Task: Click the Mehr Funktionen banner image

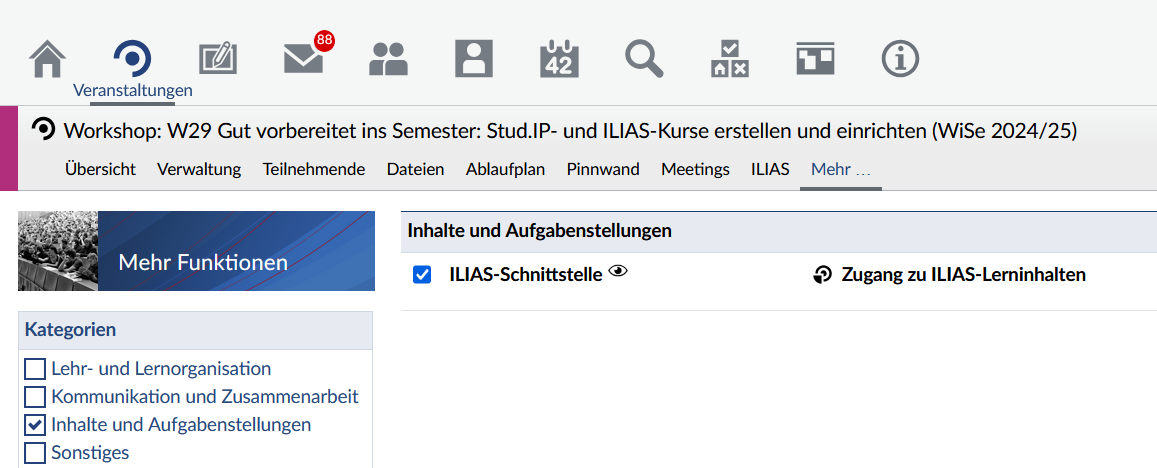Action: [x=196, y=251]
